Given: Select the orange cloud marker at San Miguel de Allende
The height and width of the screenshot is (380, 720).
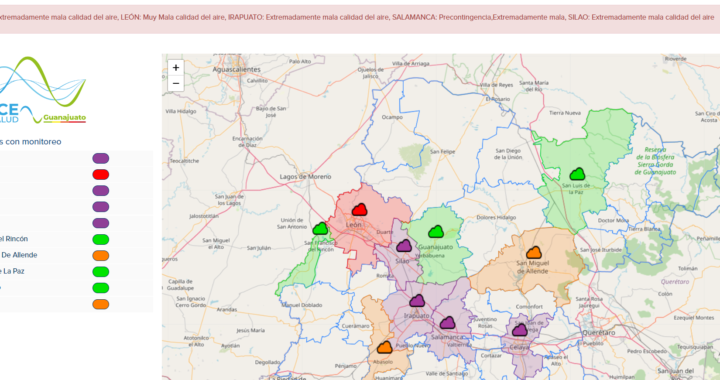Looking at the screenshot, I should pos(534,252).
